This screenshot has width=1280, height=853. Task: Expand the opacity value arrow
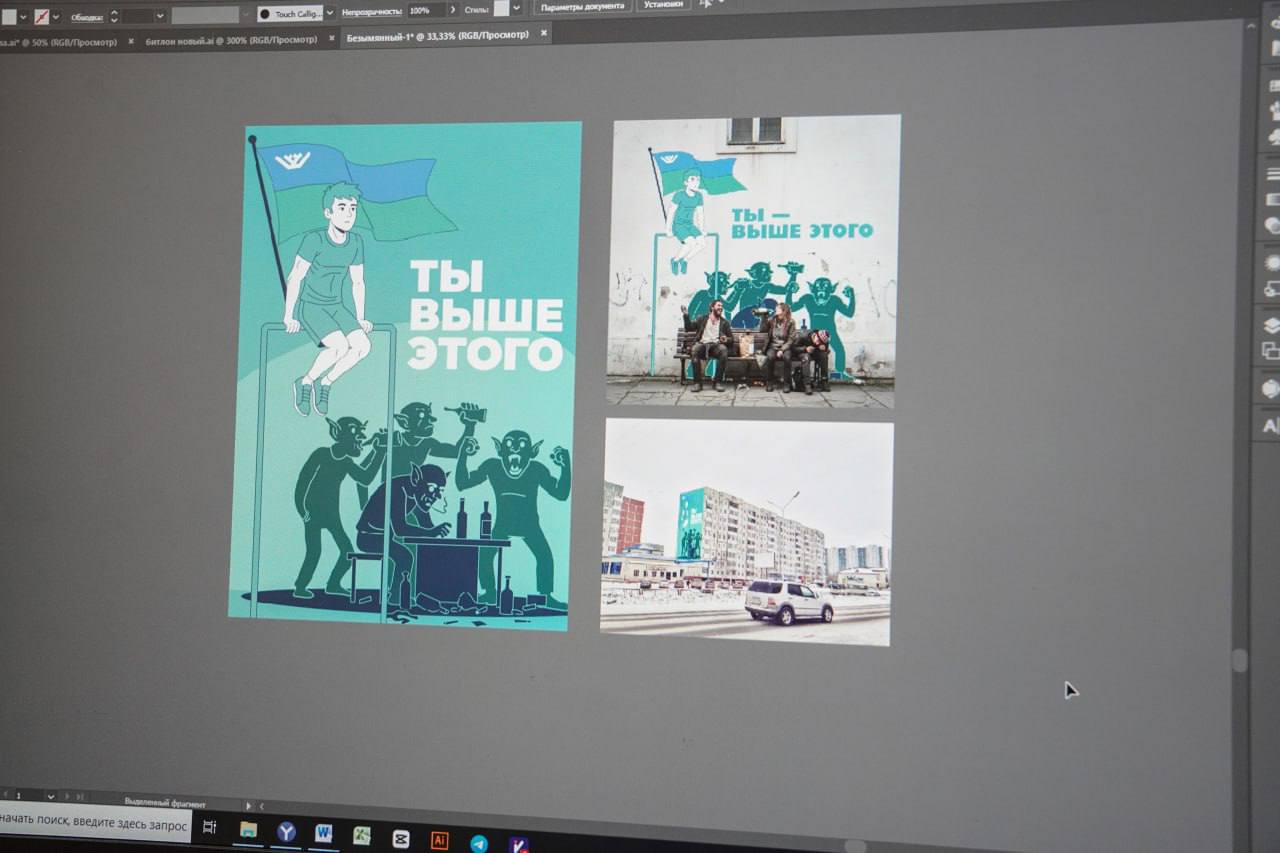pos(452,10)
